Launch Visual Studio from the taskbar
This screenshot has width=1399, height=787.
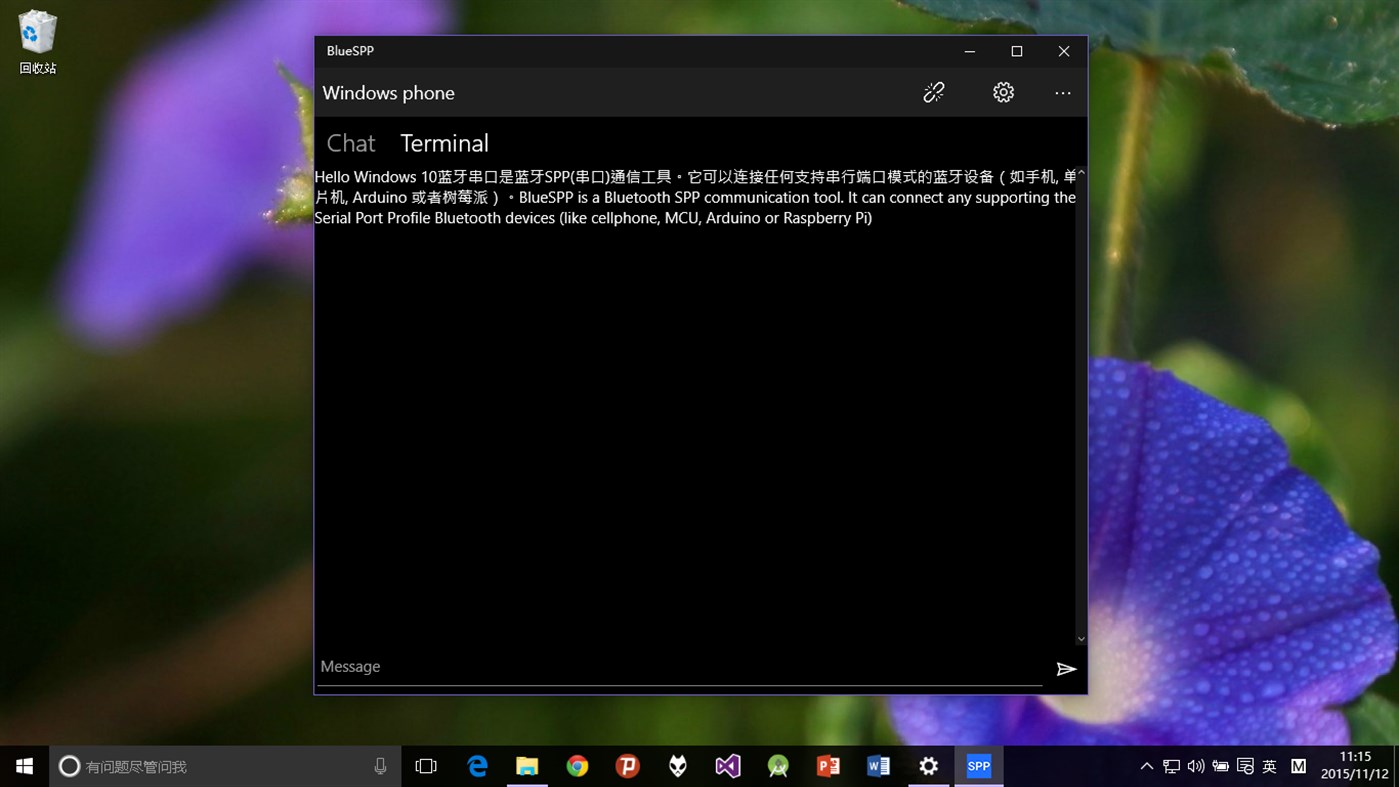727,765
